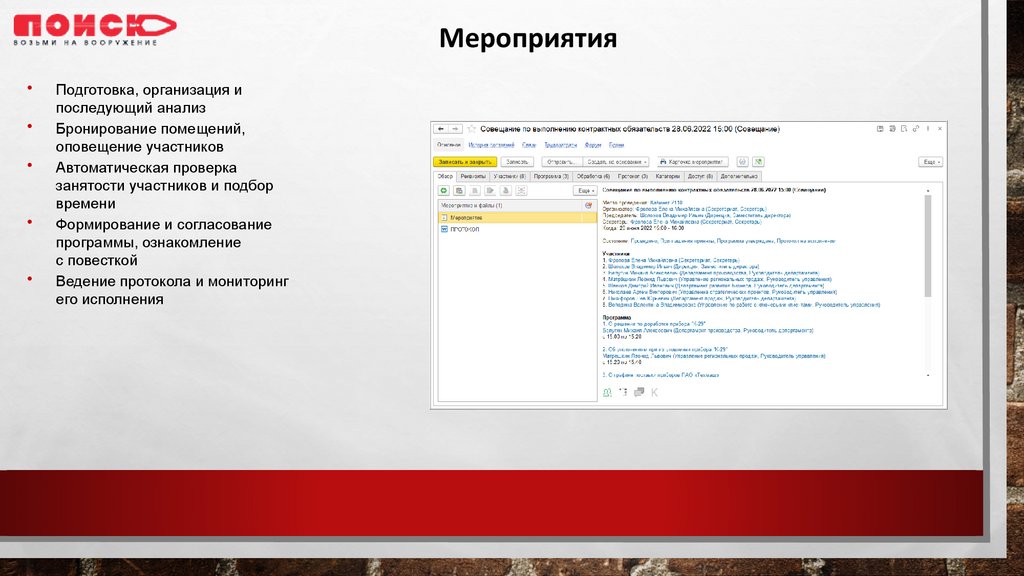Click the eighth participant link
1024x576 pixels.
click(744, 305)
